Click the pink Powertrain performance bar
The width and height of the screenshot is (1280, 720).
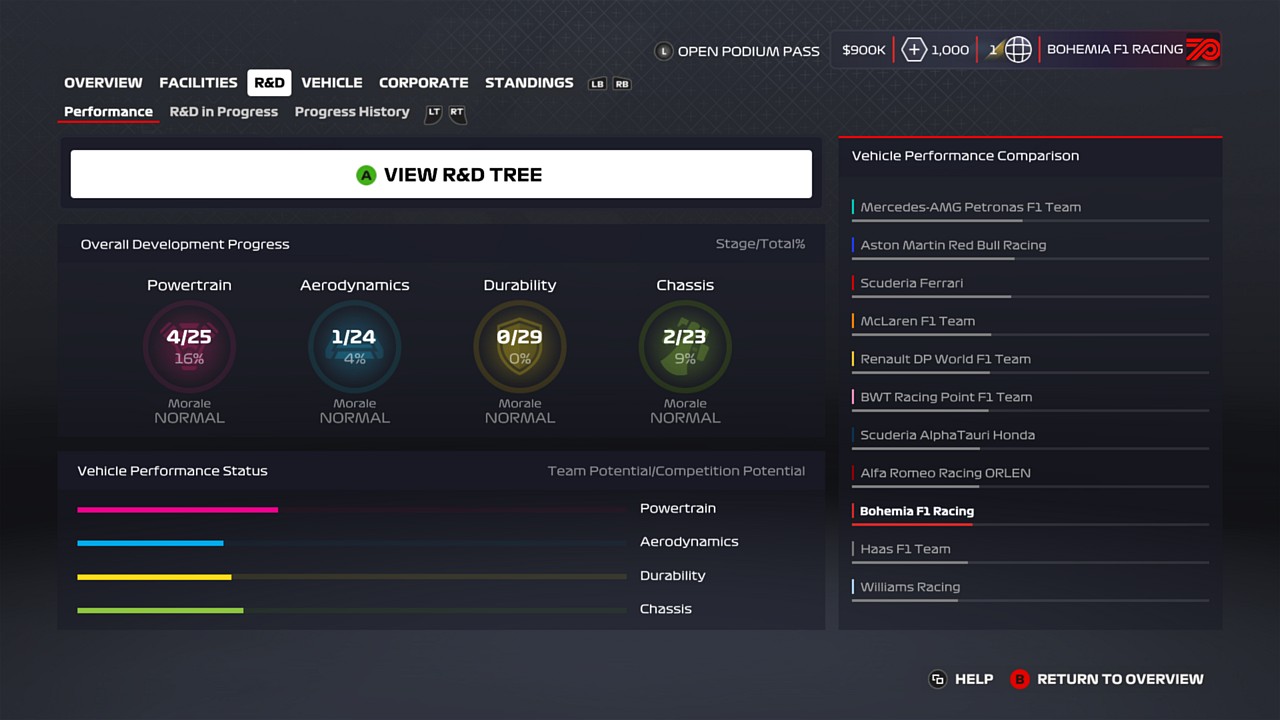coord(177,510)
